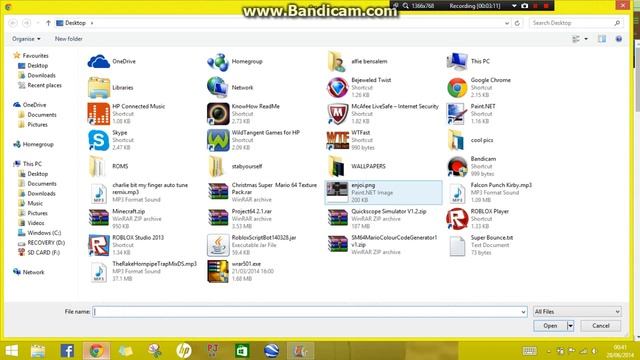Click the Open button

click(x=550, y=326)
